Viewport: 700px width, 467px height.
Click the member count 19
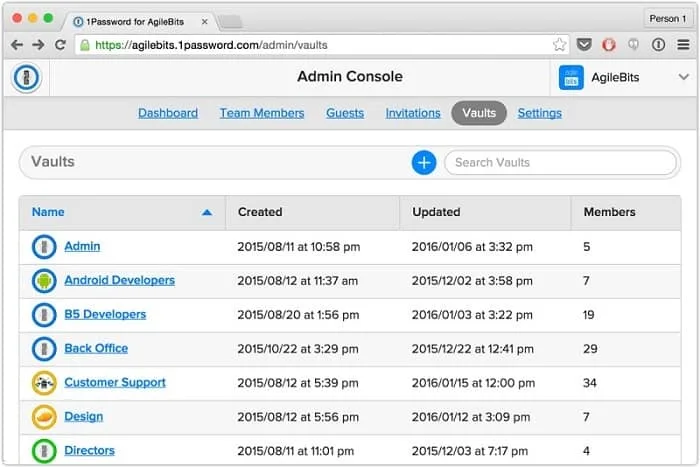coord(588,315)
